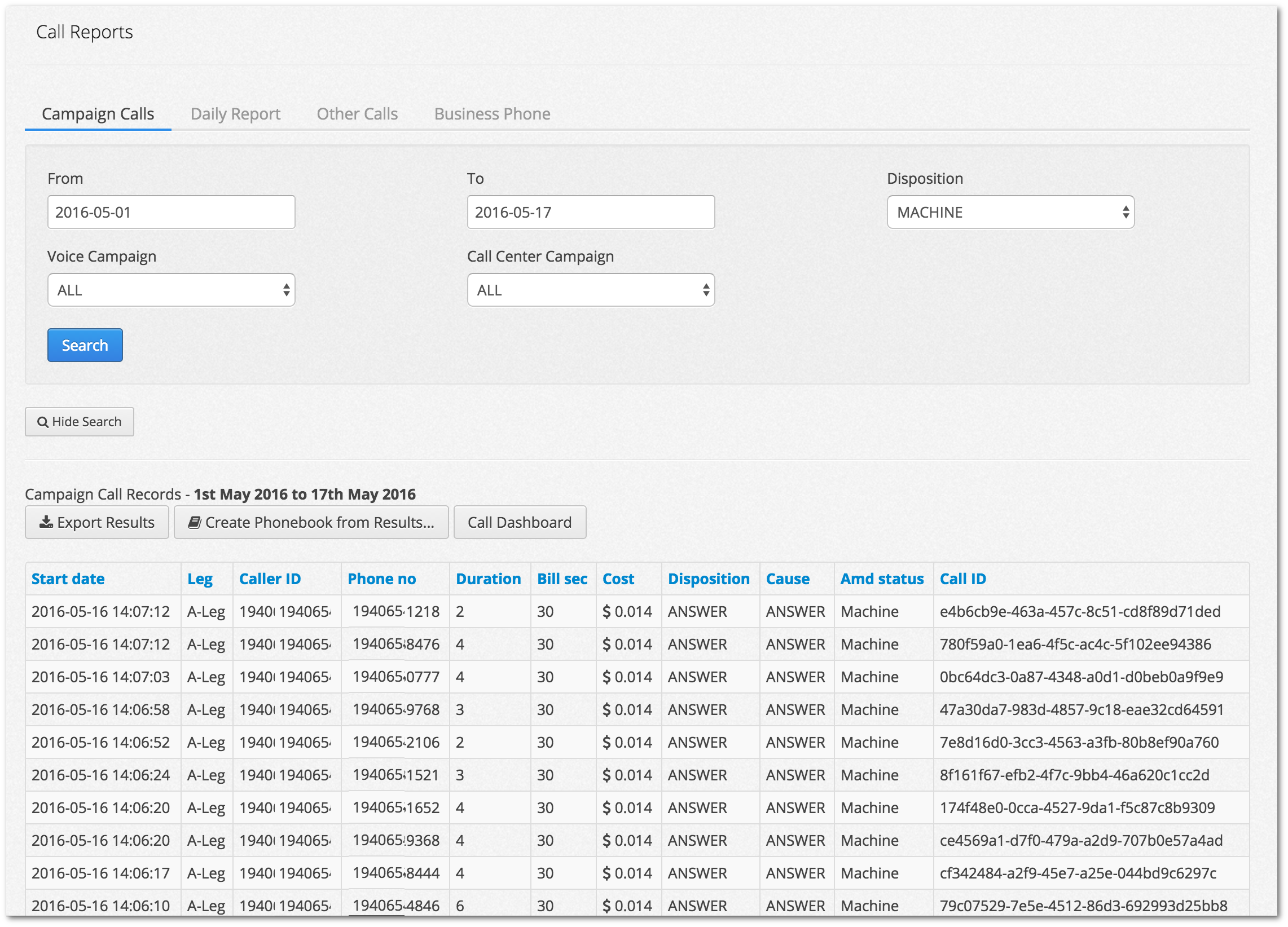This screenshot has width=1288, height=927.
Task: Sort records by Cost header
Action: [618, 579]
